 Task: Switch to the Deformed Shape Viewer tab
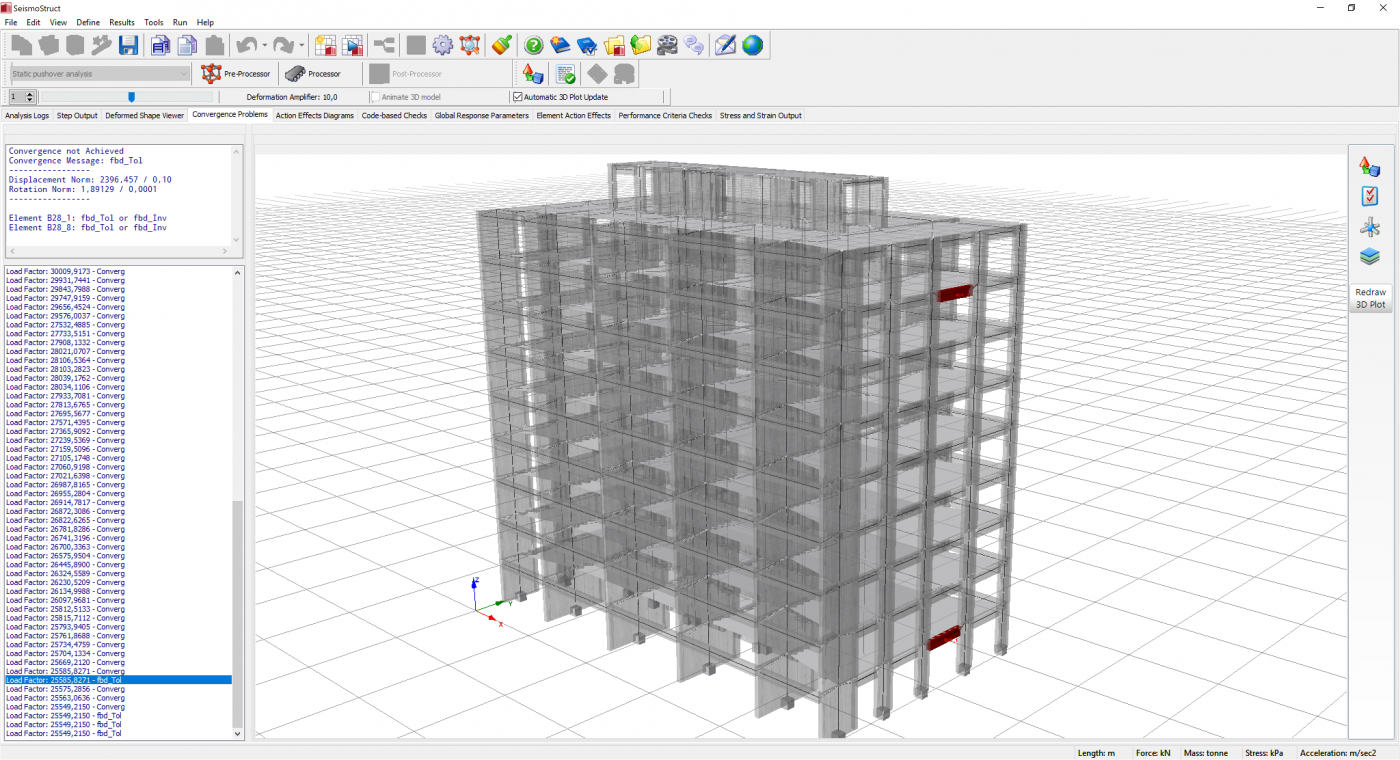[145, 116]
